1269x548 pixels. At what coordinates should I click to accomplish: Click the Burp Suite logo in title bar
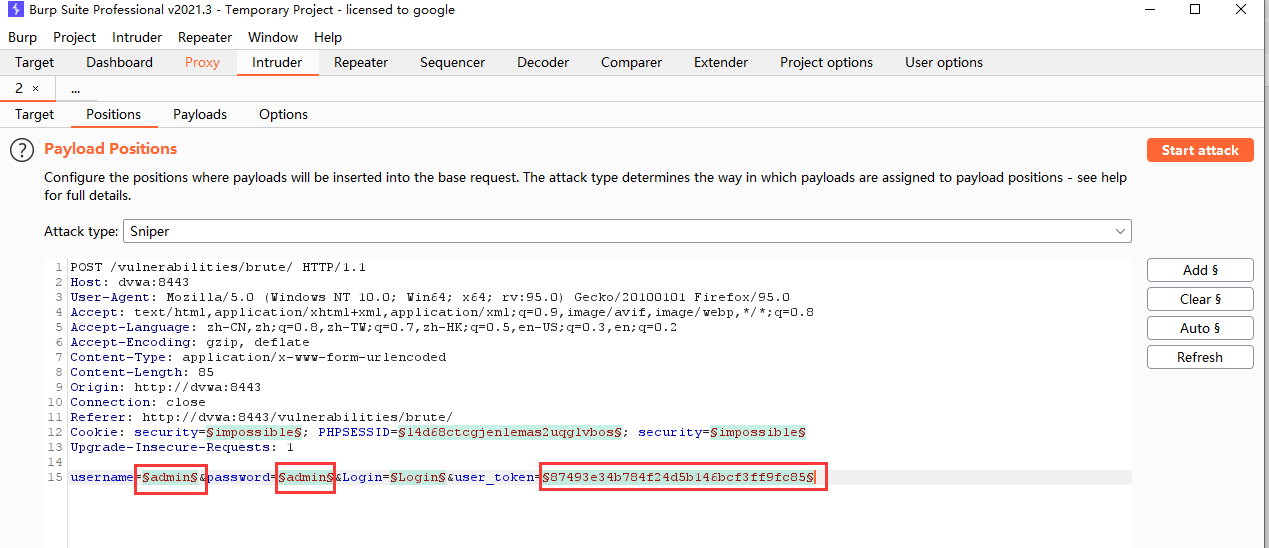click(15, 10)
